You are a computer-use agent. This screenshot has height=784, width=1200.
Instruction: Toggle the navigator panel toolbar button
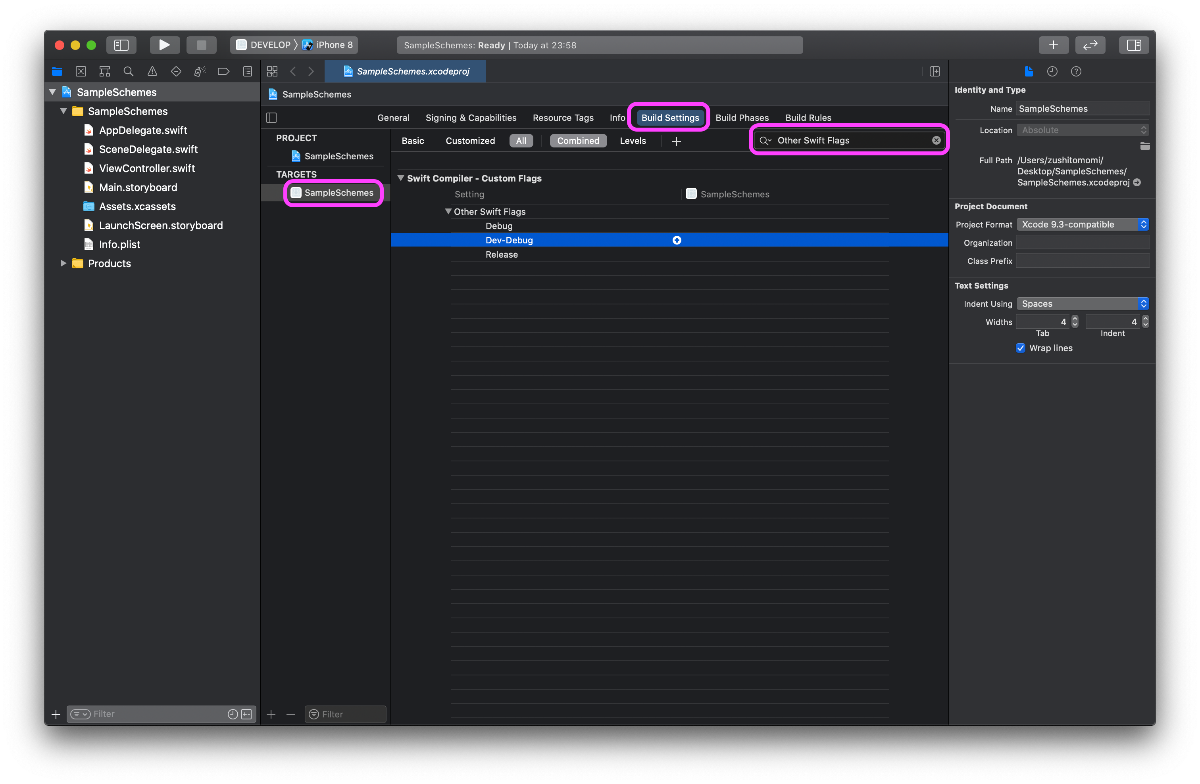121,45
